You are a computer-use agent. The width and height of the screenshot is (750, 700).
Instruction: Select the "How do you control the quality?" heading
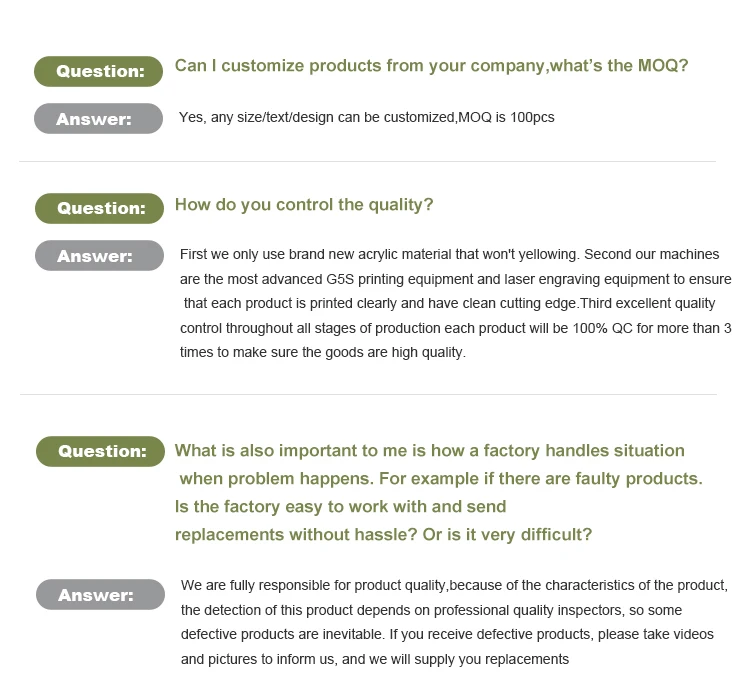coord(304,205)
